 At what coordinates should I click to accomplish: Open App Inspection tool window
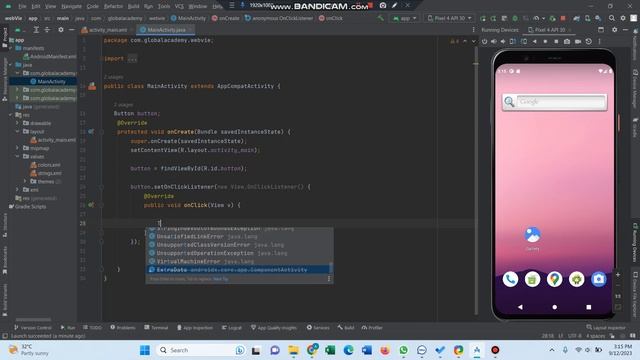coord(195,328)
